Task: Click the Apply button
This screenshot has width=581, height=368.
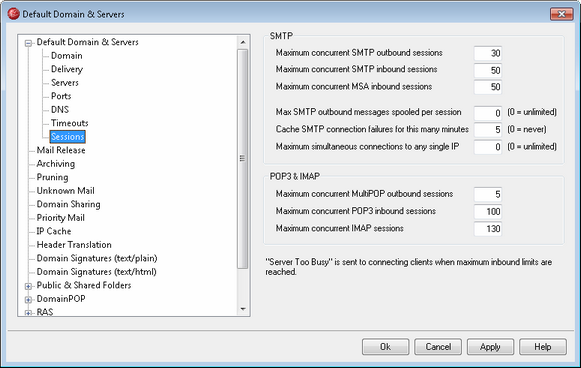Action: (x=490, y=347)
